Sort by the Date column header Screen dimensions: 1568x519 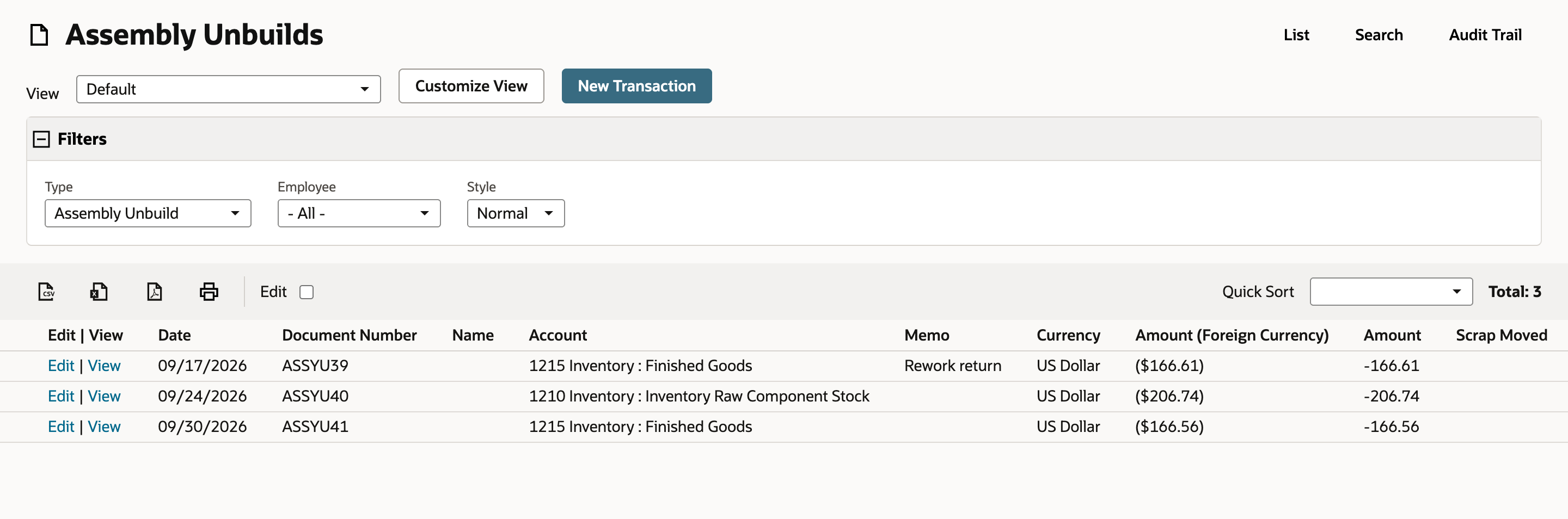click(174, 335)
